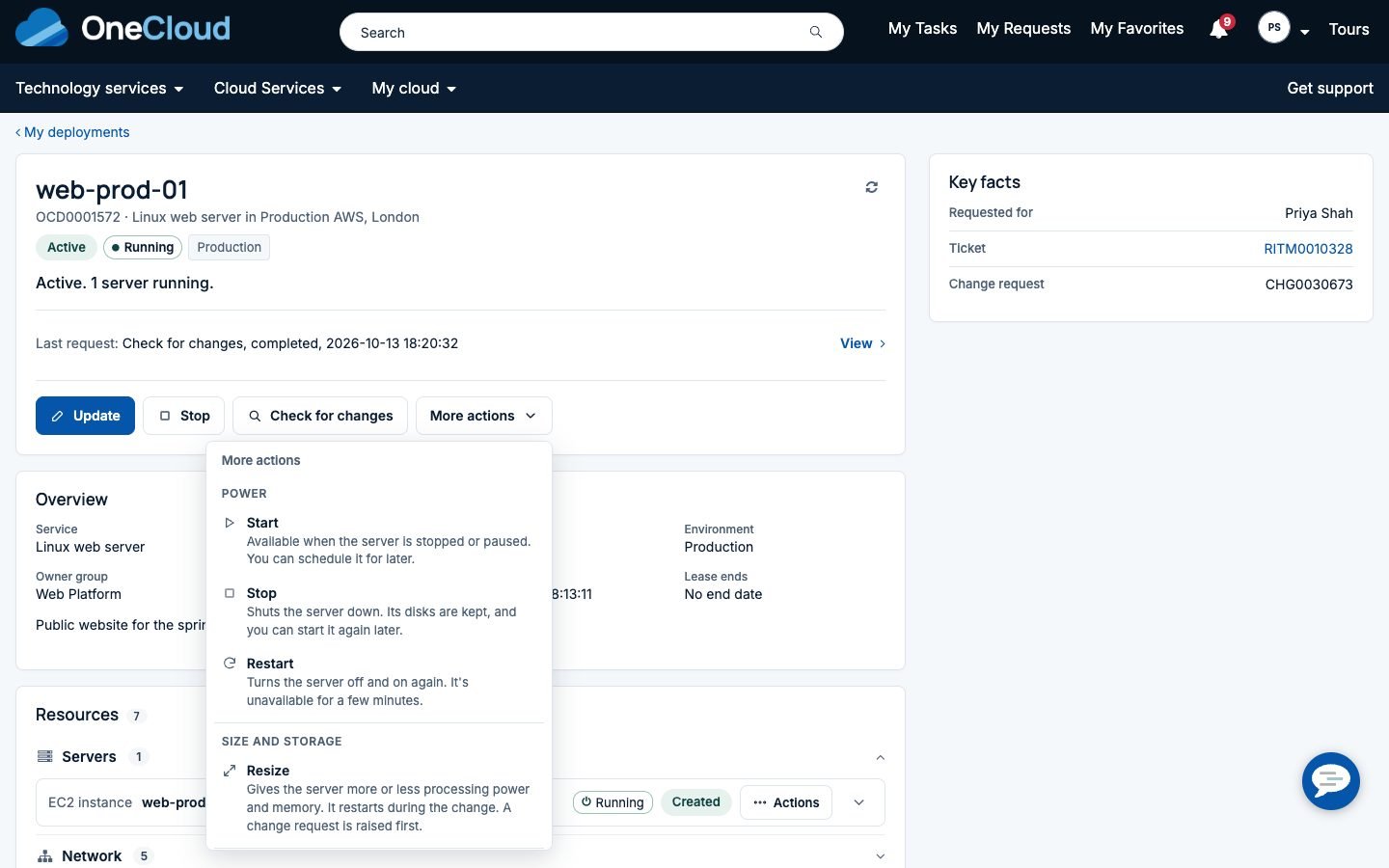Viewport: 1389px width, 868px height.
Task: View the last request details
Action: pyautogui.click(x=862, y=343)
